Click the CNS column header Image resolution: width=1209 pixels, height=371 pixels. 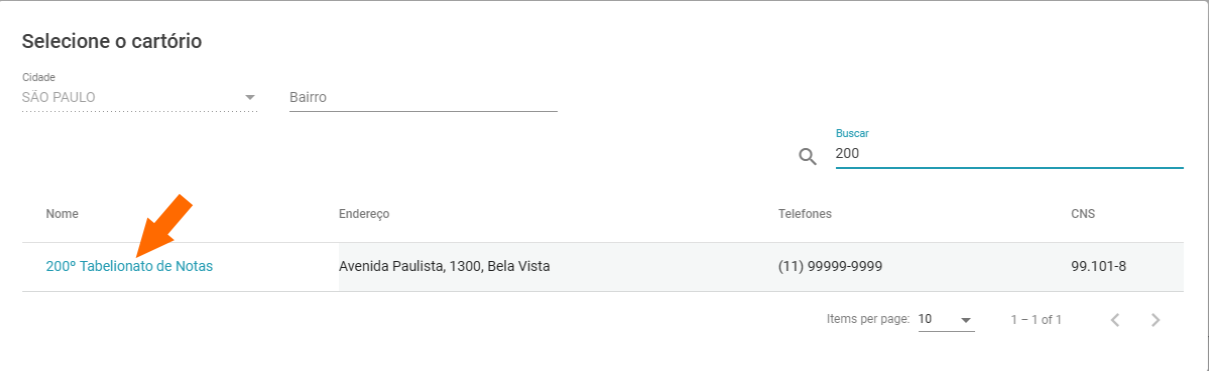tap(1083, 214)
